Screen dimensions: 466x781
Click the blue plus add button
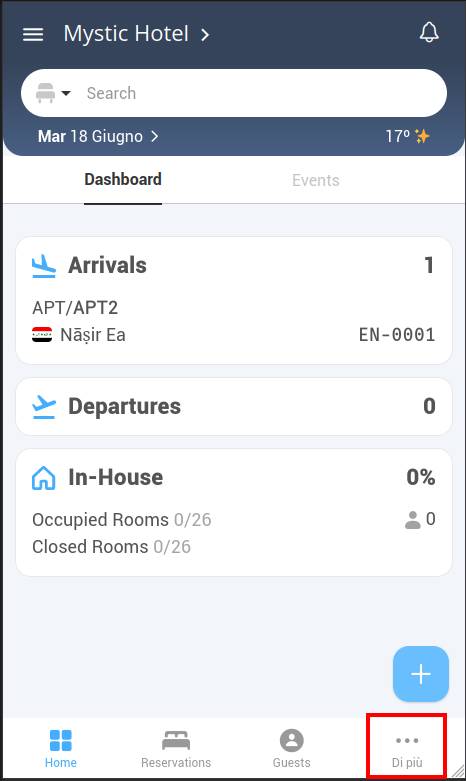point(421,674)
